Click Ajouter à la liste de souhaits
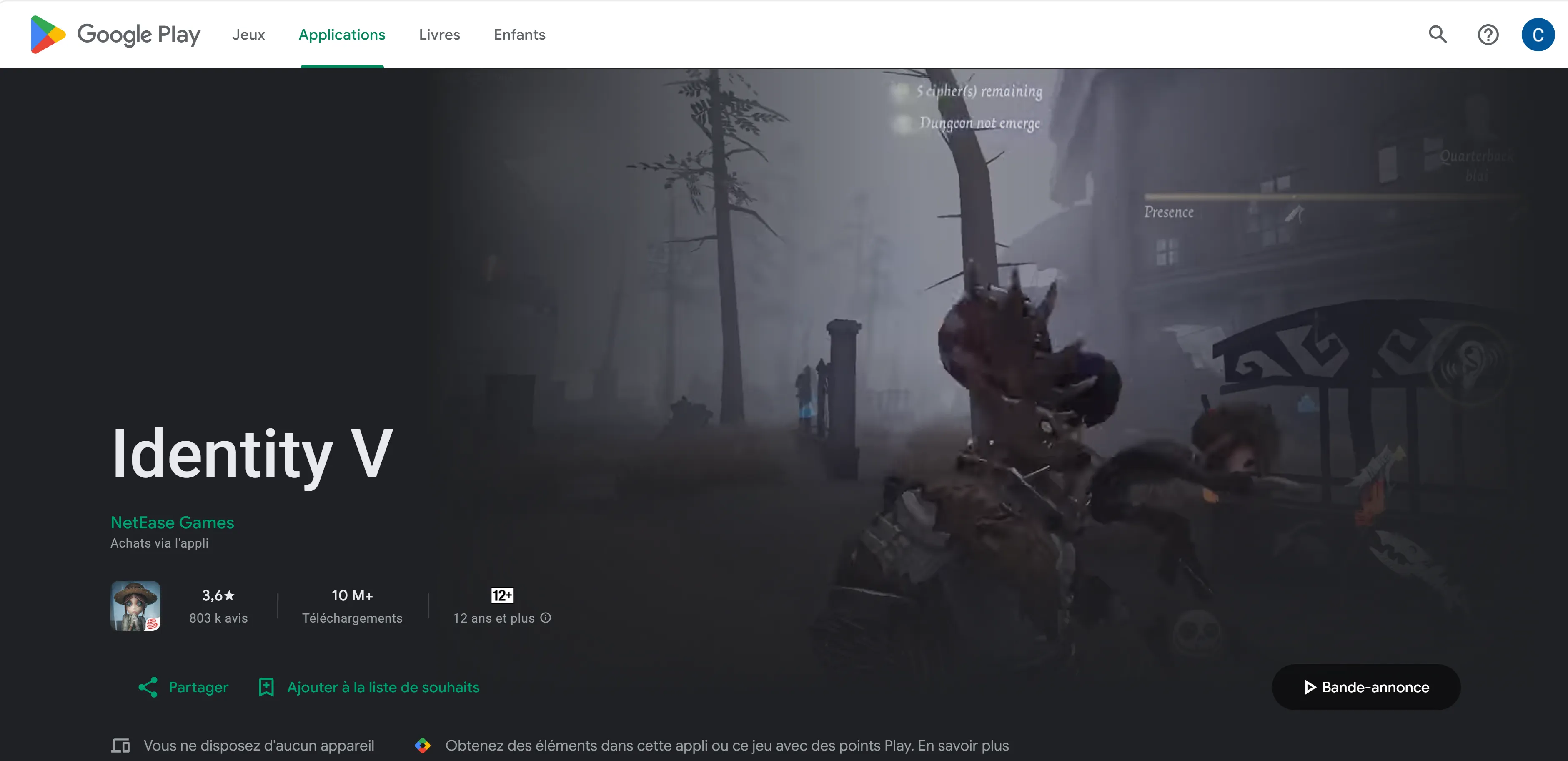1568x761 pixels. (x=383, y=687)
